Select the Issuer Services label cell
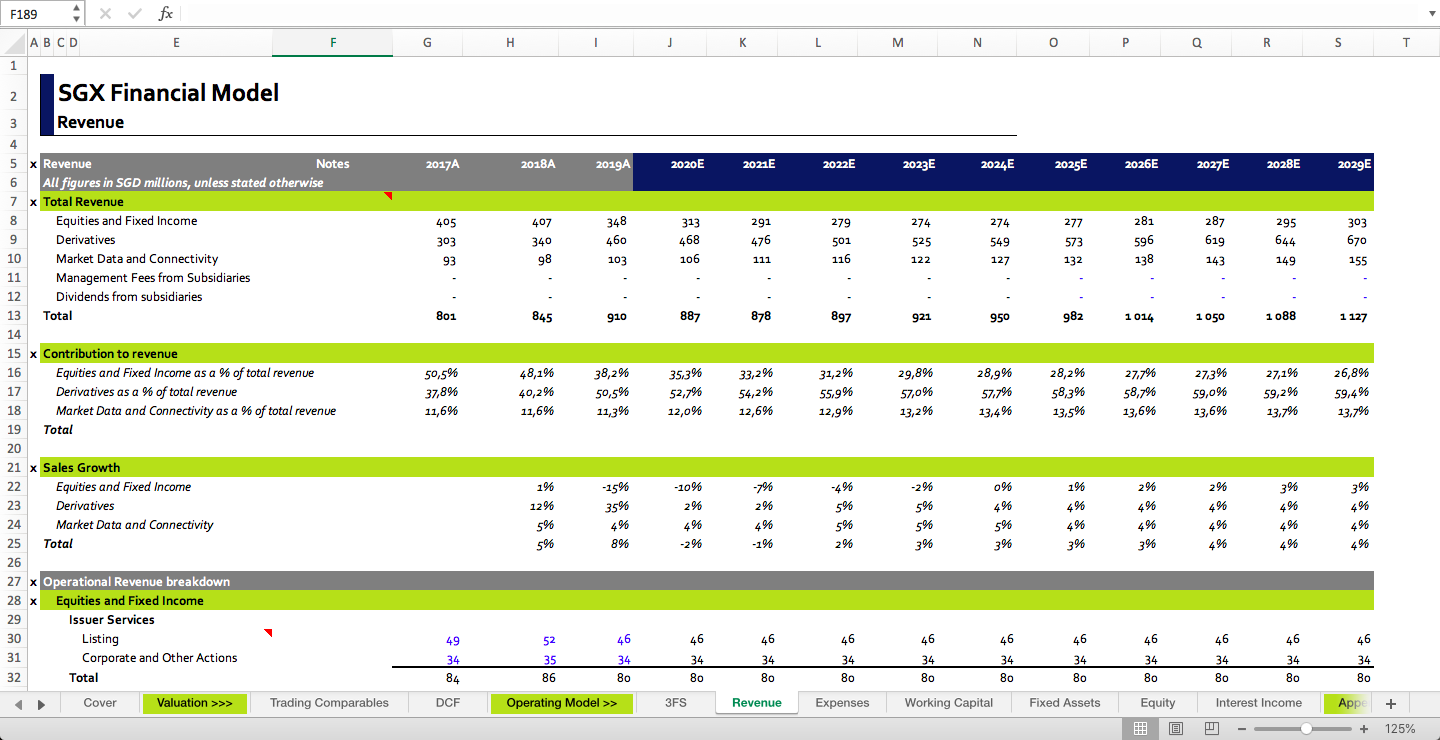This screenshot has height=740, width=1440. click(x=111, y=620)
